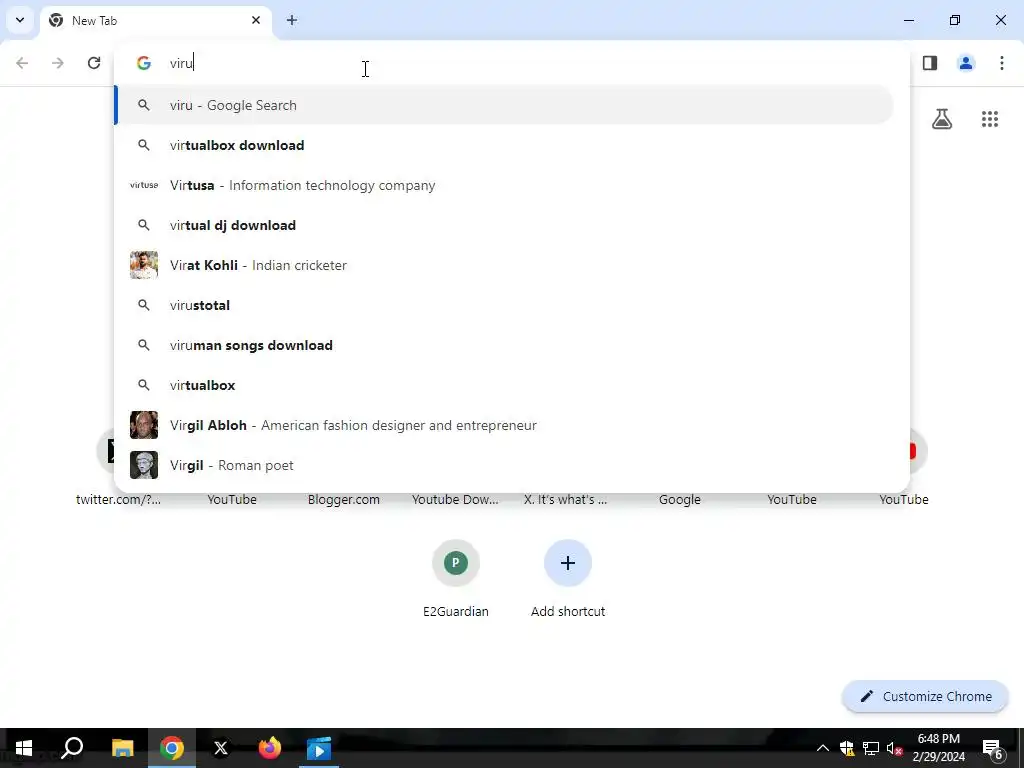Select Virgil Abloh fashion designer suggestion
Screen dimensions: 1024x768
504,425
